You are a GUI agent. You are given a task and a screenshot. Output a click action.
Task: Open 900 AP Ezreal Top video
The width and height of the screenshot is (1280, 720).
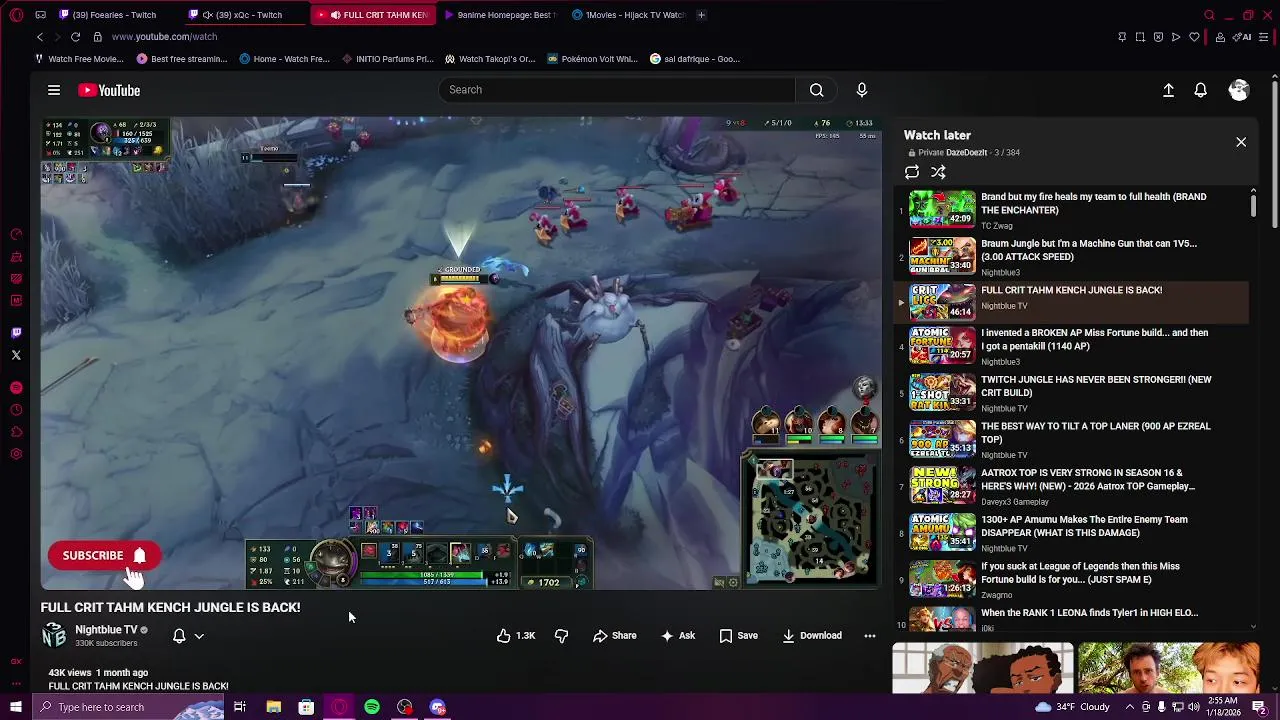click(x=1070, y=440)
